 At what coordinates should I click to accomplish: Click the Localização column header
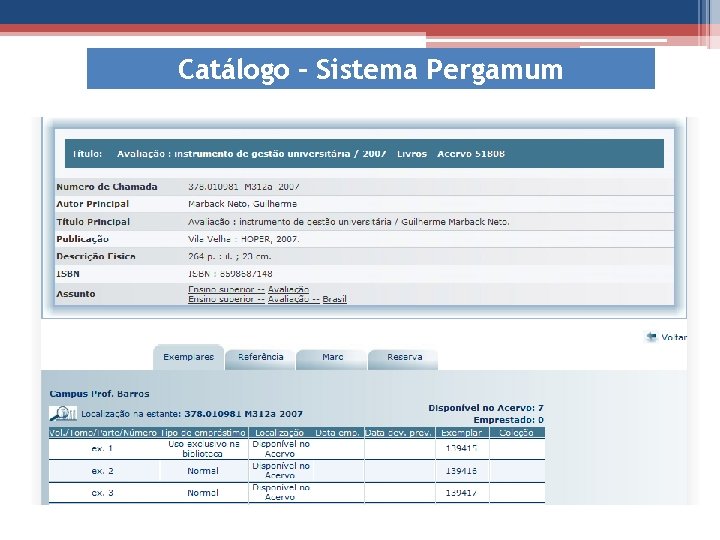coord(279,433)
